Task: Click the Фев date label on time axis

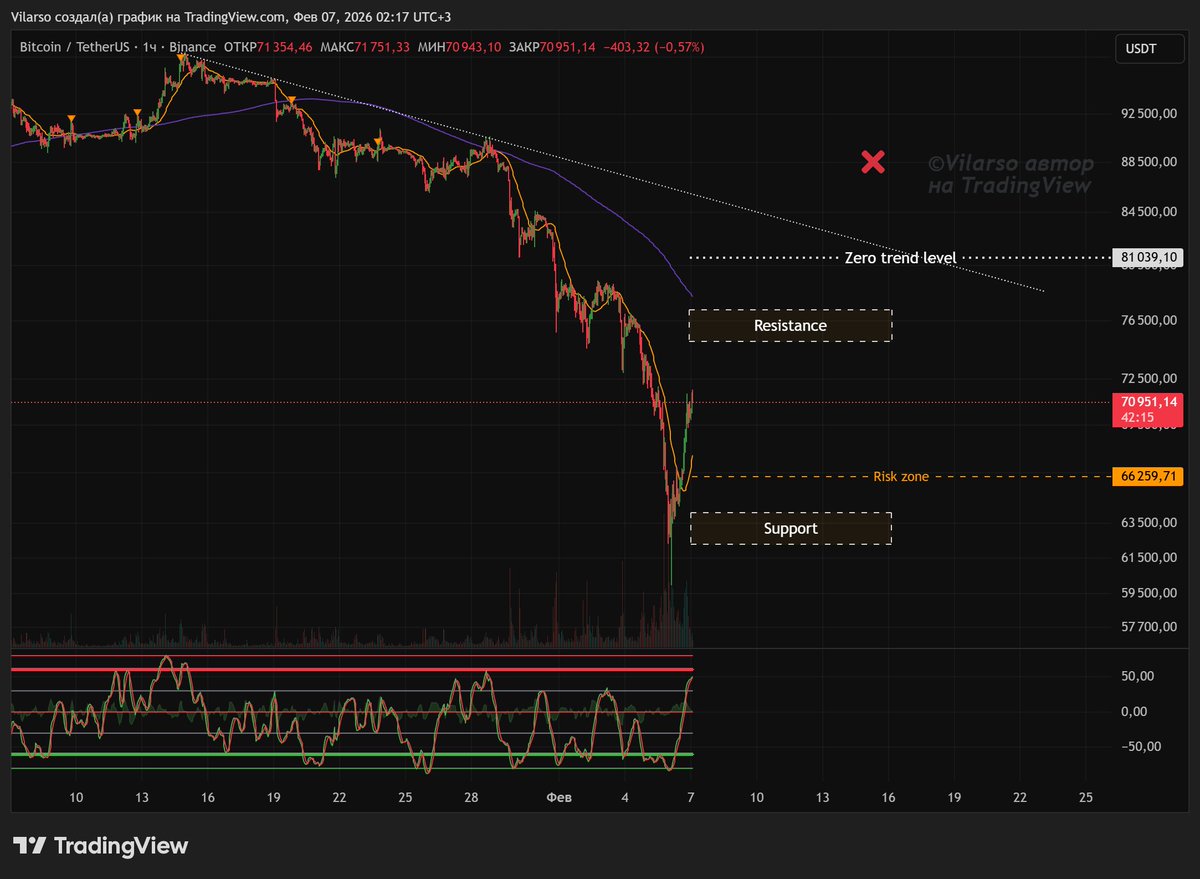Action: click(559, 797)
